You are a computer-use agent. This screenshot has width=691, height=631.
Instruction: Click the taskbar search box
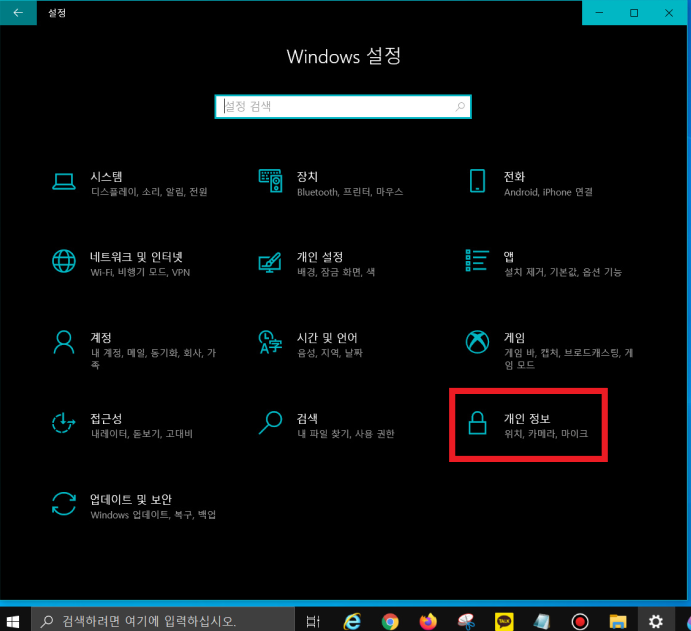(x=163, y=621)
